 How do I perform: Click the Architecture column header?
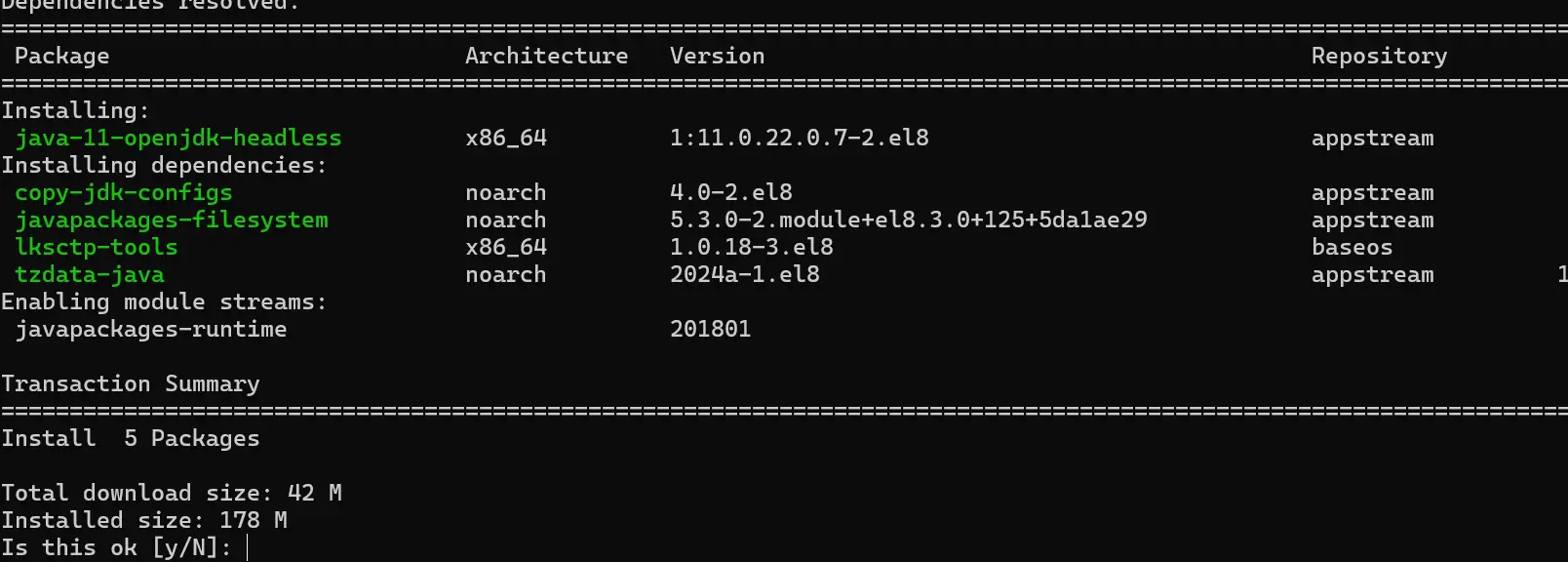pos(547,57)
